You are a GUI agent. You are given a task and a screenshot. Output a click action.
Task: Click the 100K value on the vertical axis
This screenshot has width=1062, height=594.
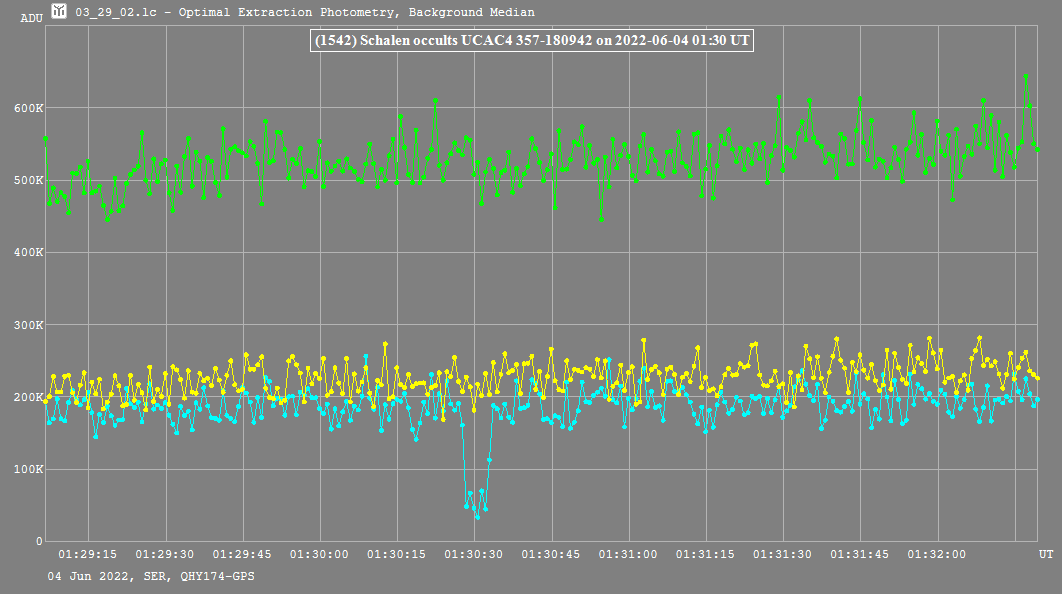(28, 469)
